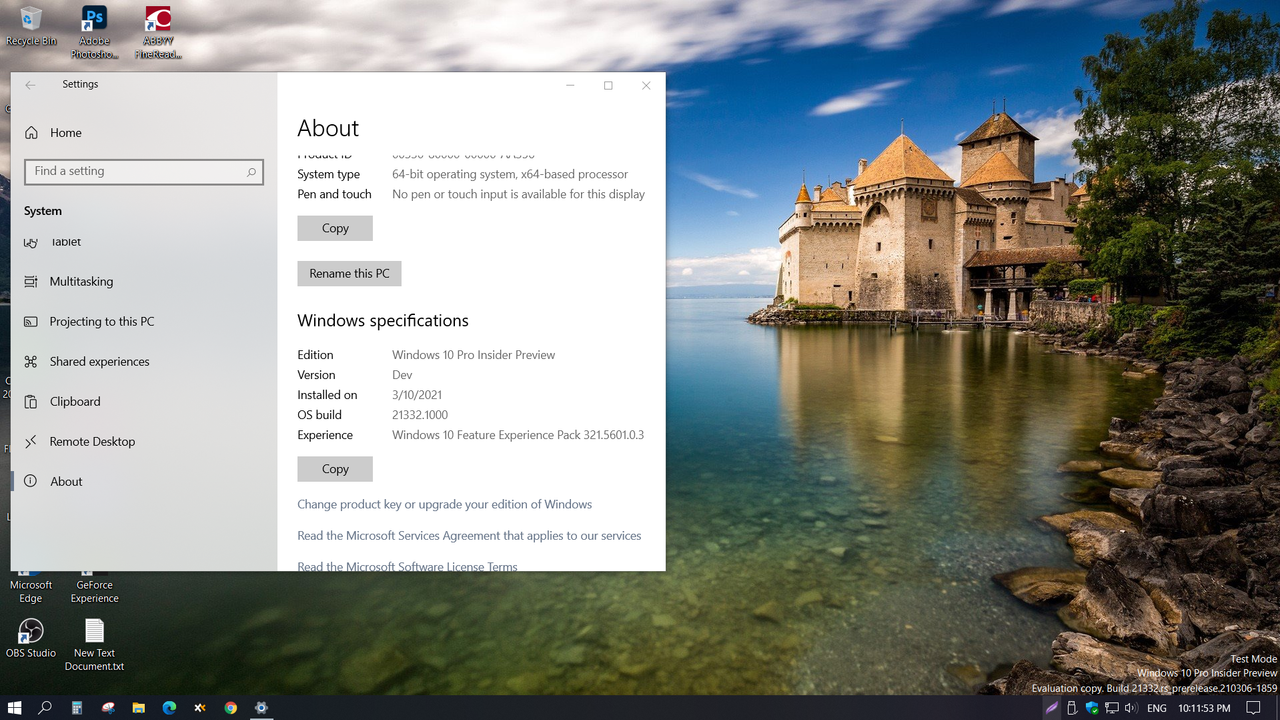Launch Edge browser from taskbar
Image resolution: width=1280 pixels, height=720 pixels.
click(169, 708)
